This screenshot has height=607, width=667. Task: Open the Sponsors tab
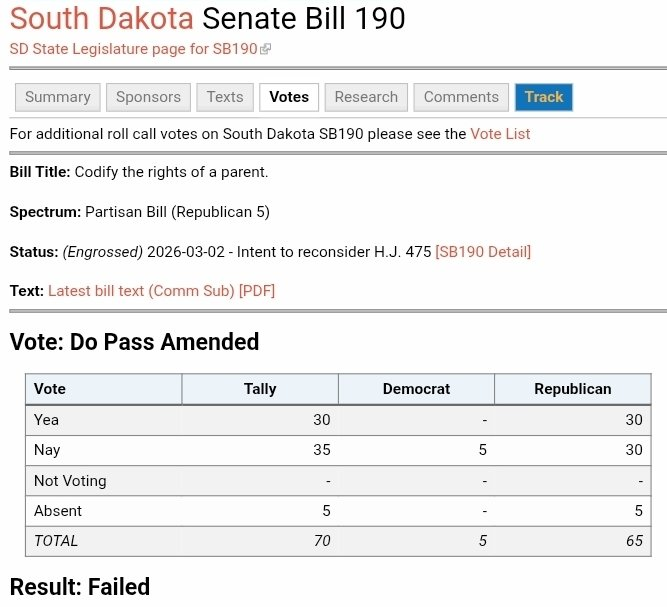pyautogui.click(x=148, y=97)
